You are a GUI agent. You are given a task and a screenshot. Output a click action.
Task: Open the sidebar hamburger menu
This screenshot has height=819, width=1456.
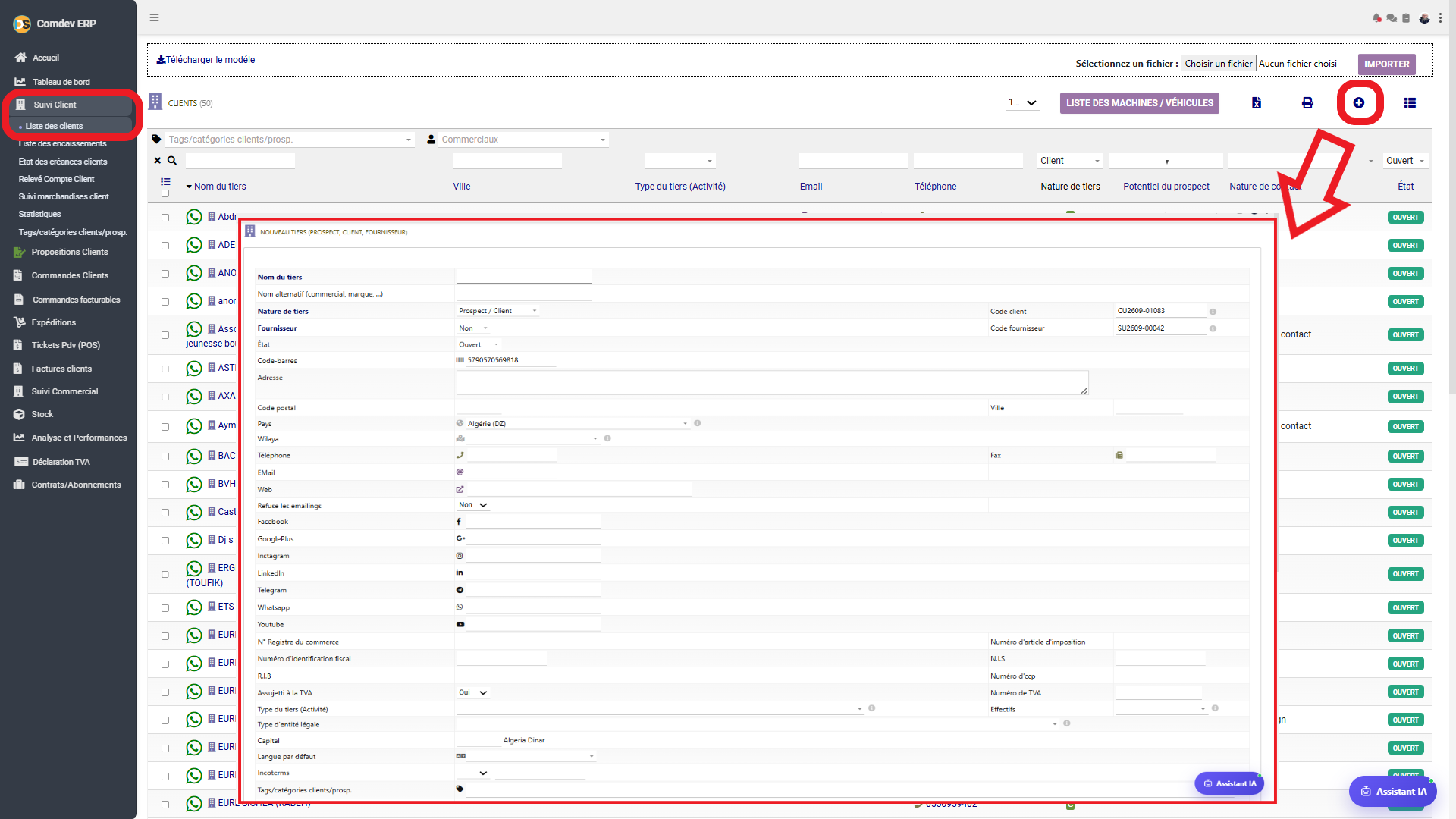tap(154, 17)
